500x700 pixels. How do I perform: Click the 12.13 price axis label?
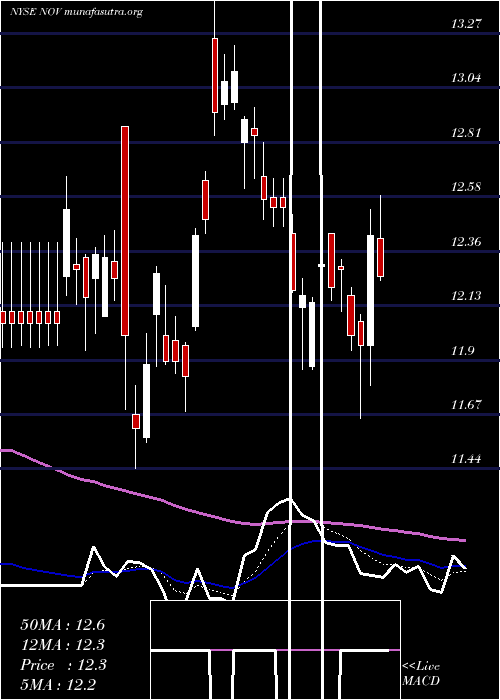(467, 296)
